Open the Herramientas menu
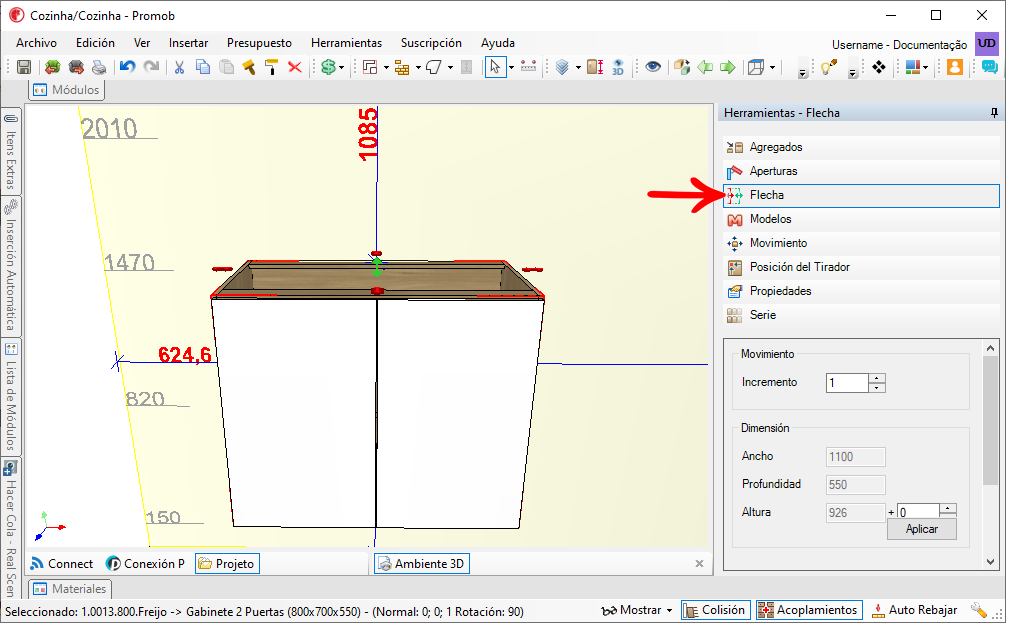 347,43
